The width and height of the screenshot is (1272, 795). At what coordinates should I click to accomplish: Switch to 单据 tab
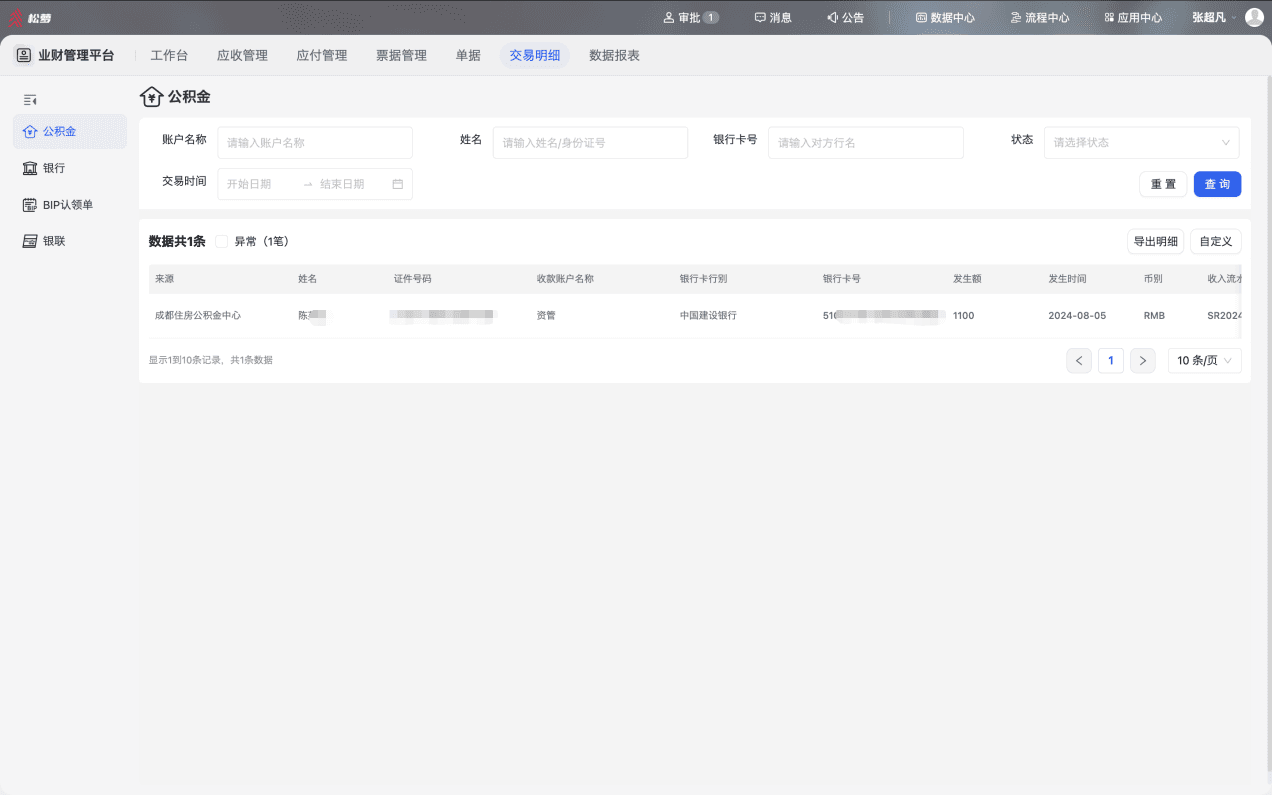tap(468, 55)
